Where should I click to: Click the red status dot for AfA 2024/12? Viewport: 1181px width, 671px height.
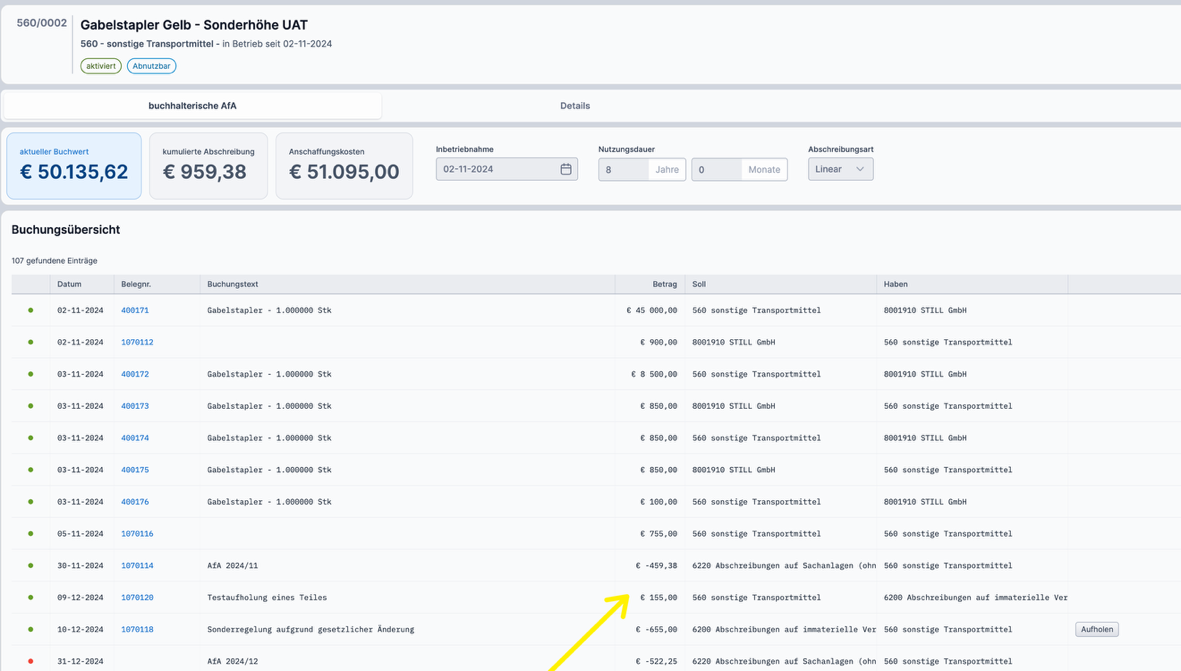point(31,661)
